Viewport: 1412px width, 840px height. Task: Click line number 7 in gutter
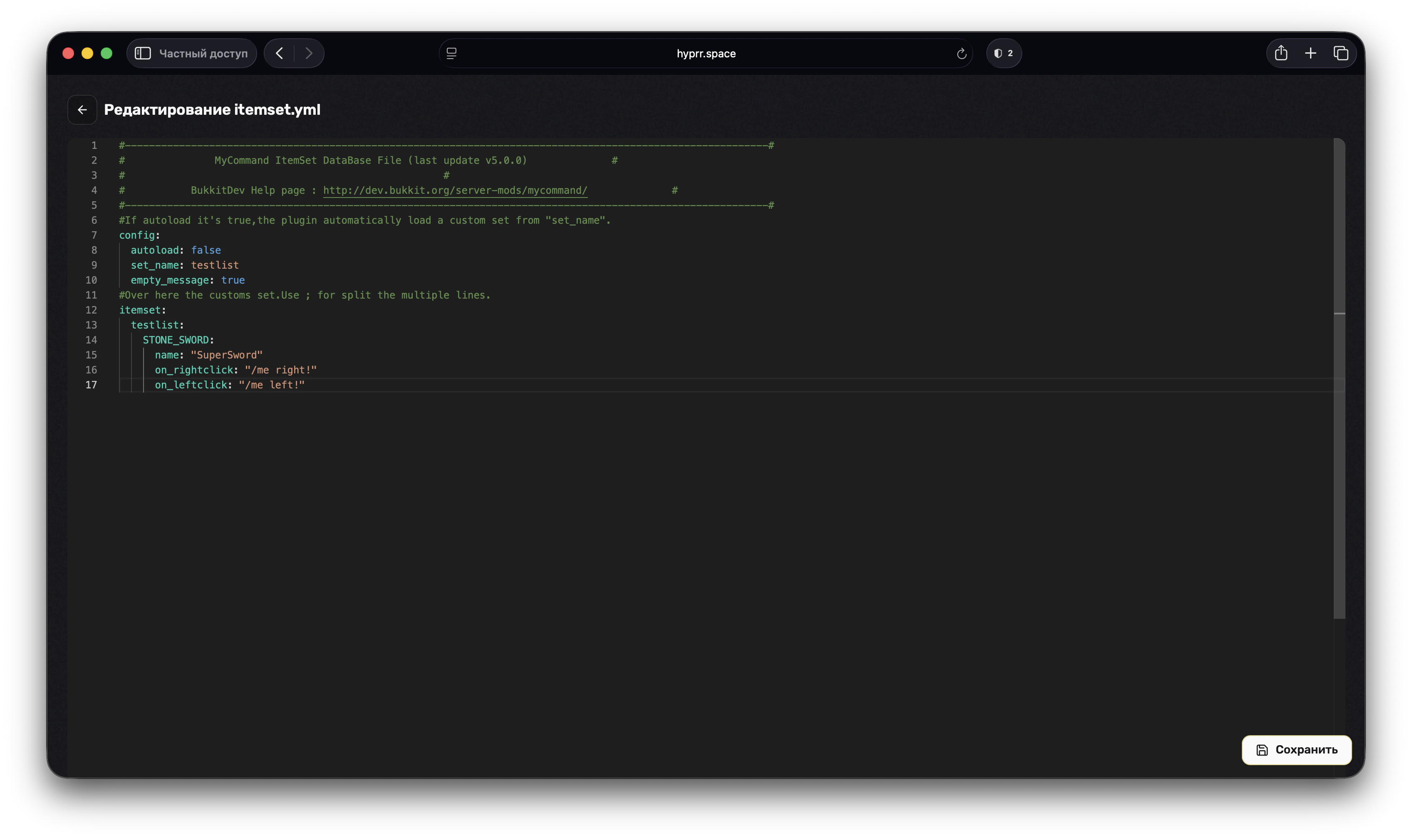click(x=94, y=235)
